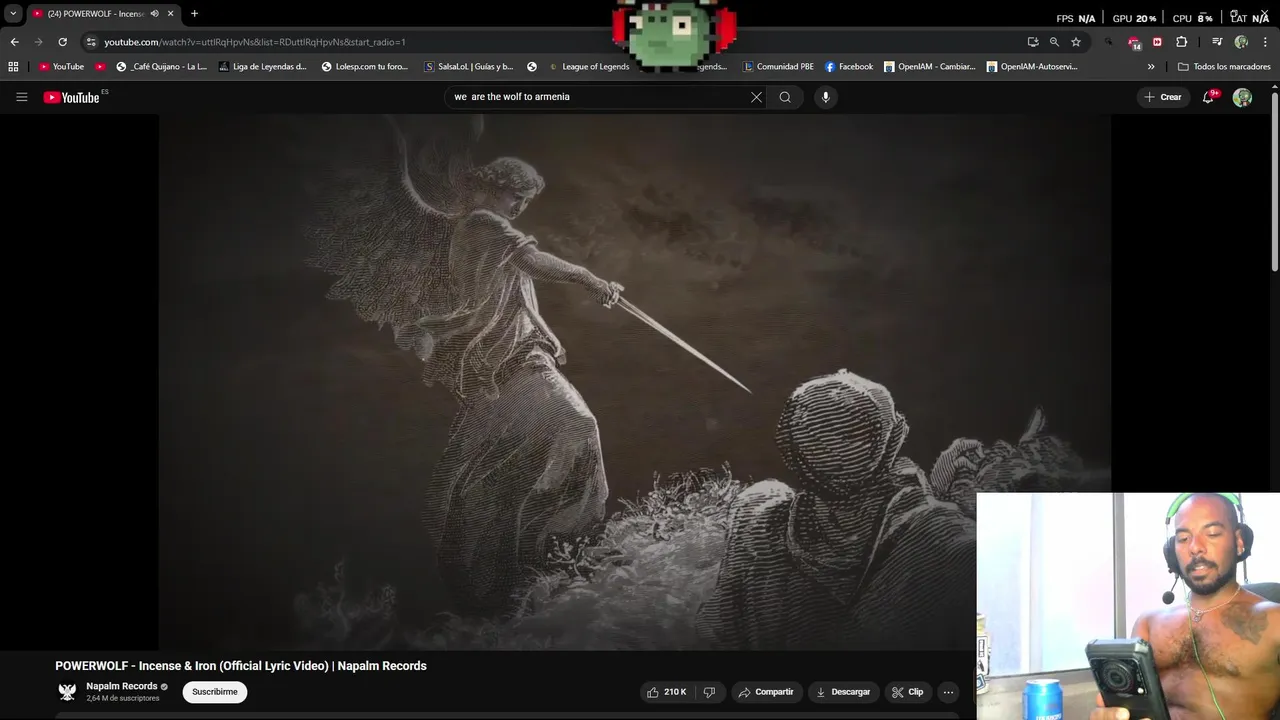This screenshot has height=720, width=1280.
Task: Open the OpenIAM - Cambiar bookmark
Action: click(x=929, y=67)
